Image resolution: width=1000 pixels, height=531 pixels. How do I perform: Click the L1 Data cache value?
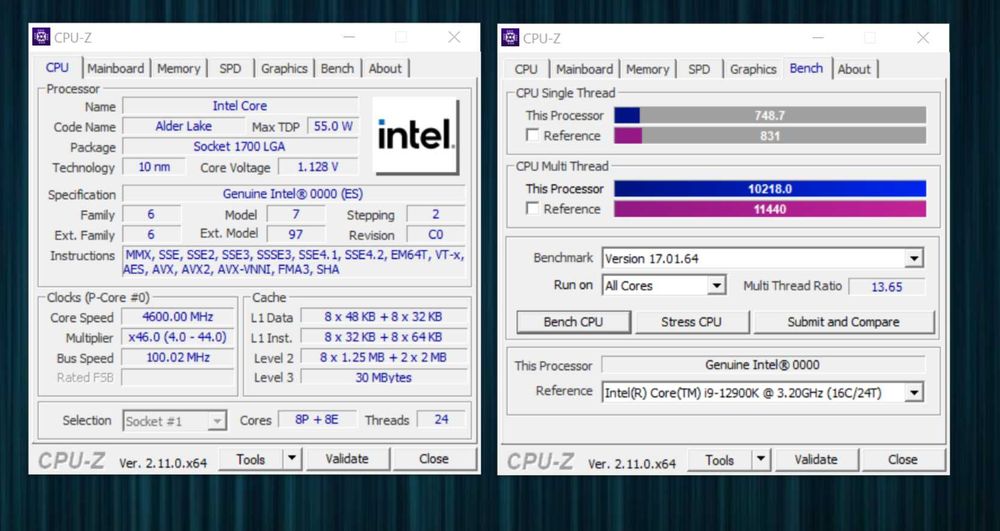click(x=383, y=317)
